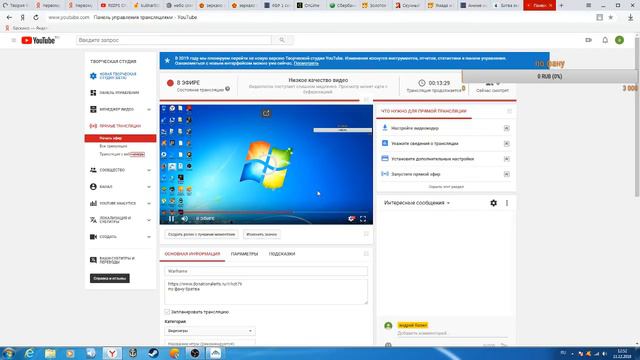Open All broadcasts in the sidebar
640x360 pixels.
pos(113,146)
